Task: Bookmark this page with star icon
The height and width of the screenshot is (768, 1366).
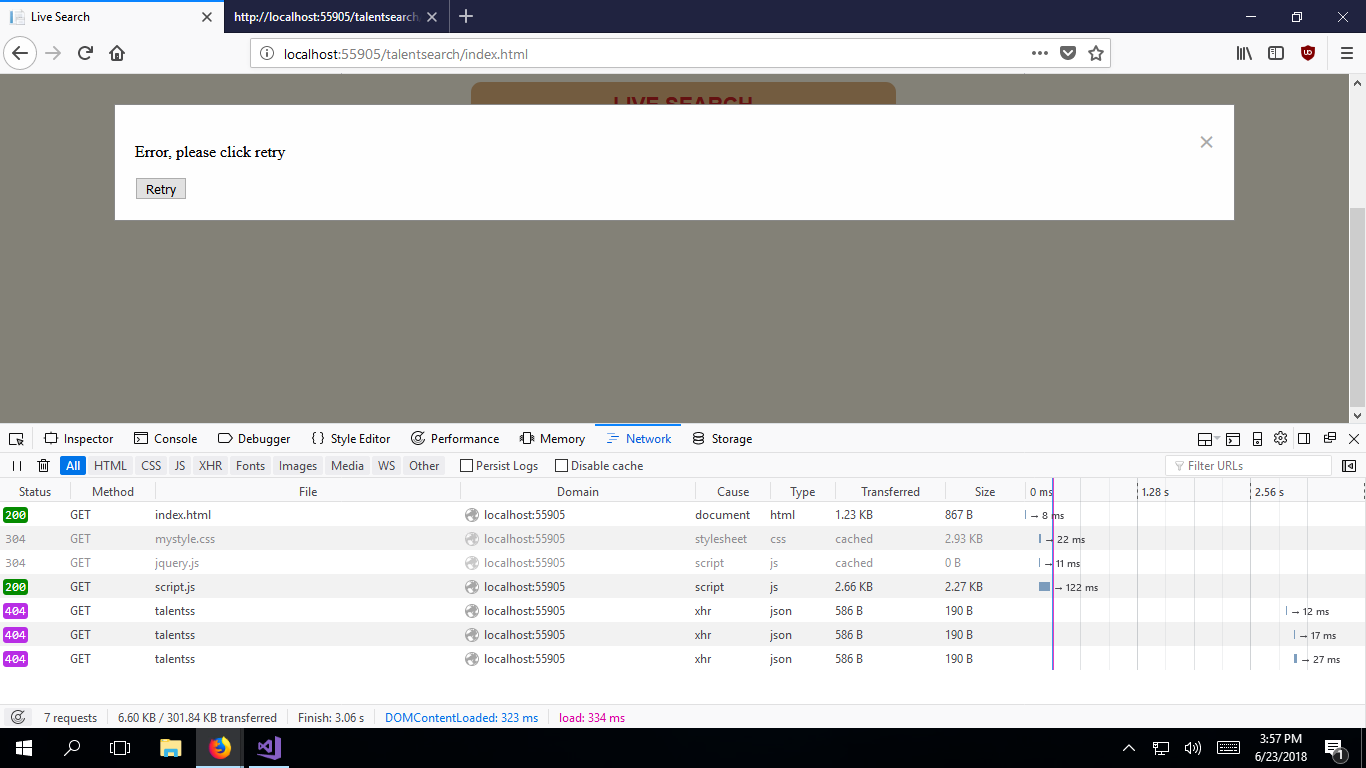Action: (1096, 54)
